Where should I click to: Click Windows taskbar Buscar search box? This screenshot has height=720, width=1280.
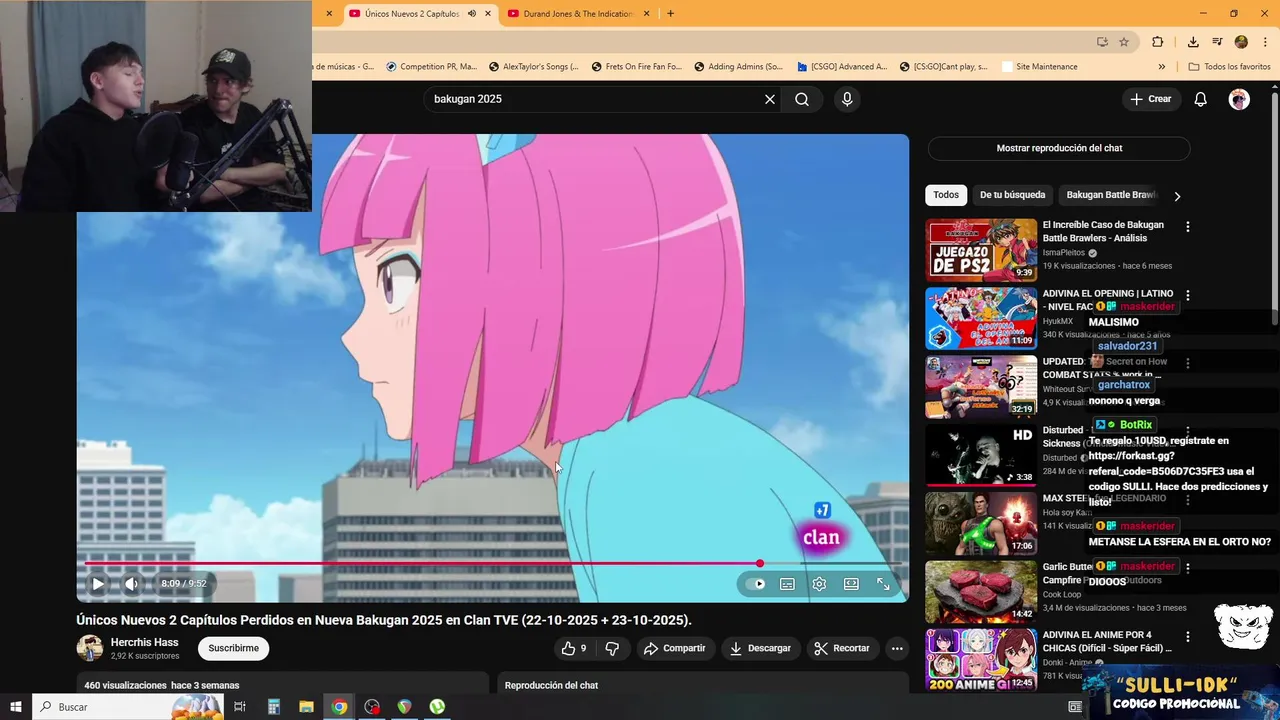[128, 707]
